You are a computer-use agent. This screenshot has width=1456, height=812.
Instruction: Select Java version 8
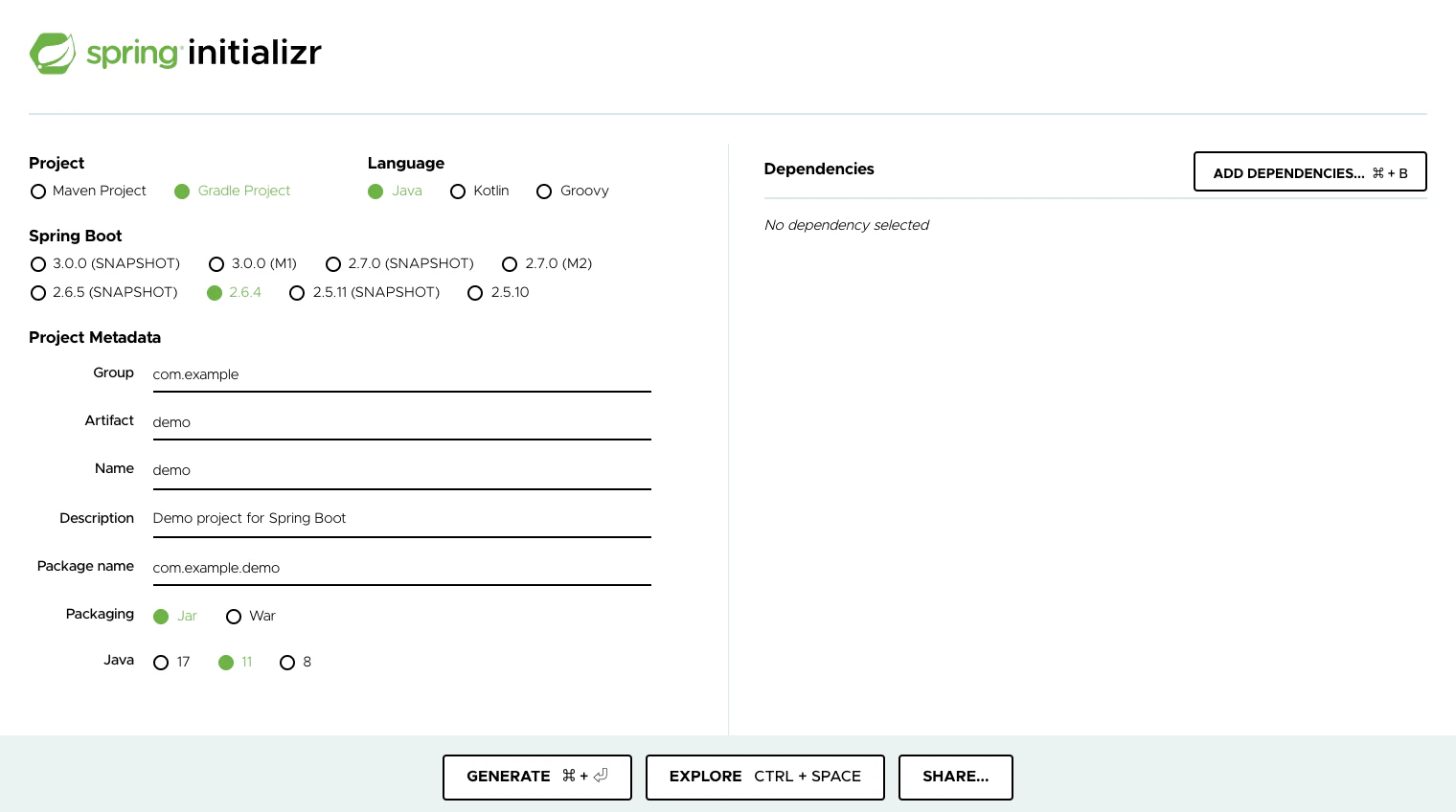pyautogui.click(x=295, y=662)
